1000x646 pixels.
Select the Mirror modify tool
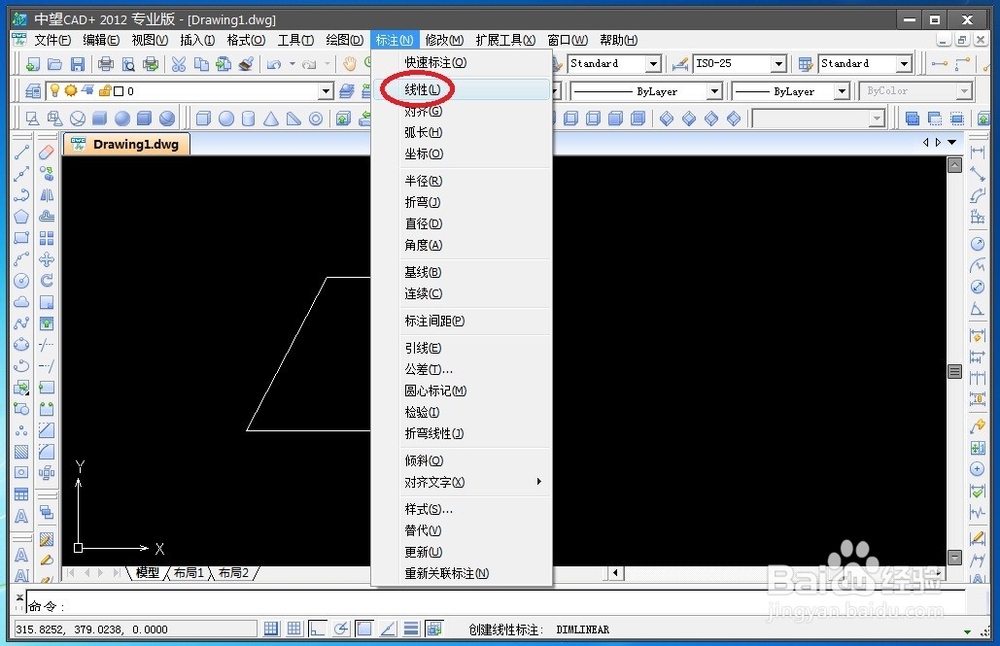[47, 195]
